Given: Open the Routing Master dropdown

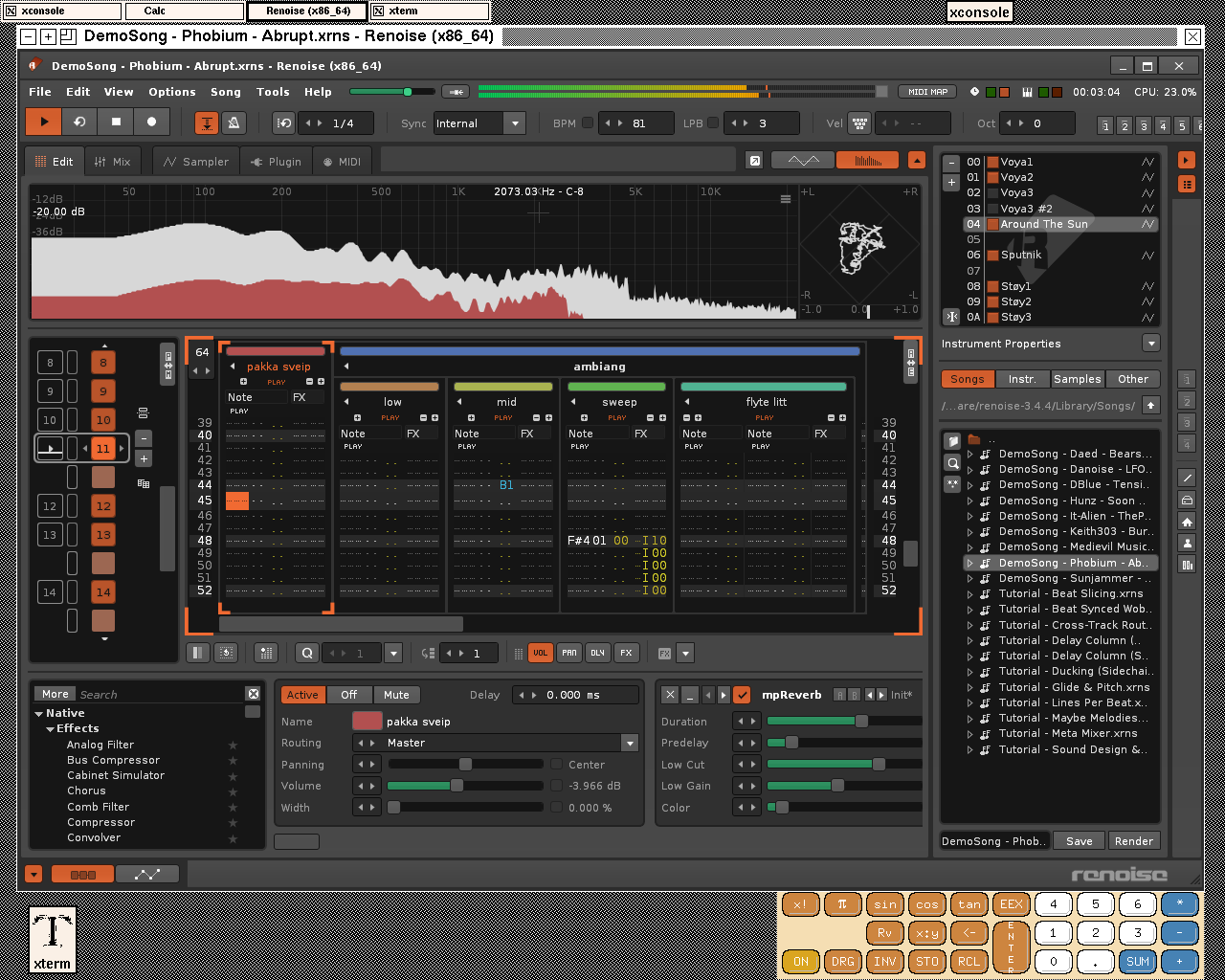Looking at the screenshot, I should point(630,743).
